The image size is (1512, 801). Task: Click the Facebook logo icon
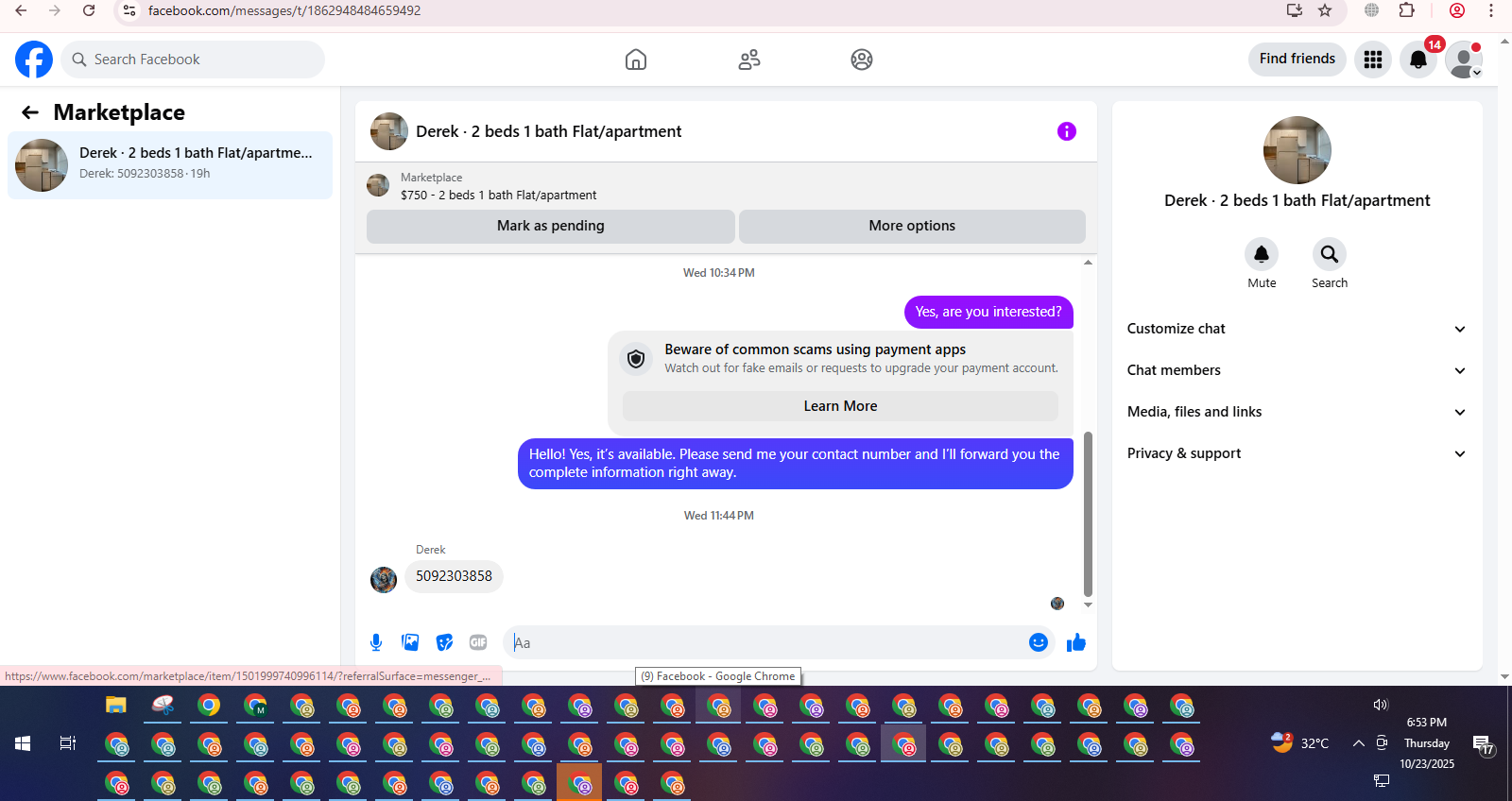(x=34, y=60)
